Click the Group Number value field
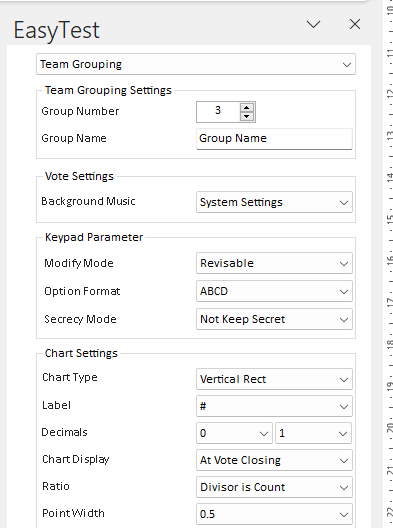393x528 pixels. (x=218, y=112)
